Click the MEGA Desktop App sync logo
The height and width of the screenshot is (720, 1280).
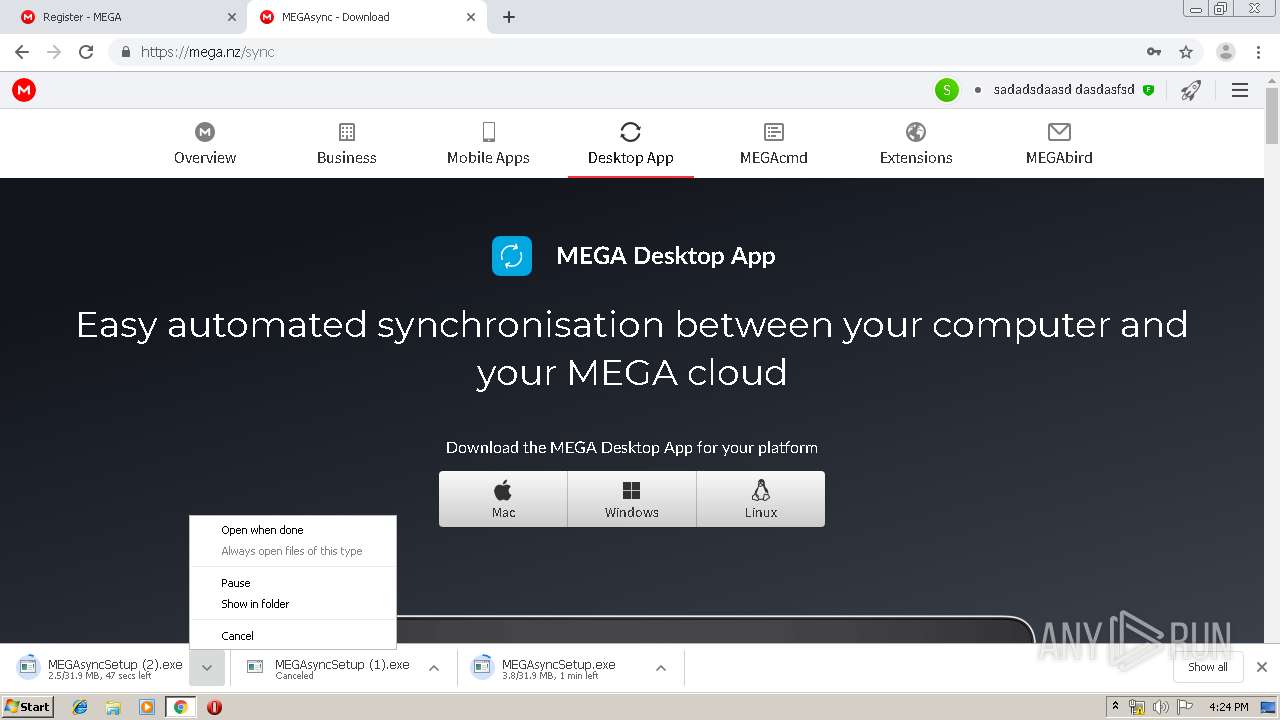(512, 256)
